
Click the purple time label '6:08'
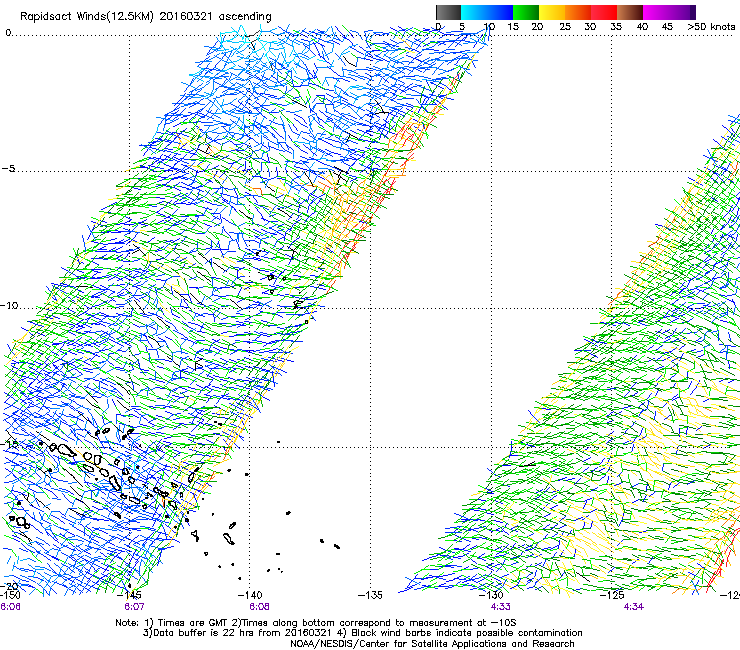pyautogui.click(x=260, y=607)
